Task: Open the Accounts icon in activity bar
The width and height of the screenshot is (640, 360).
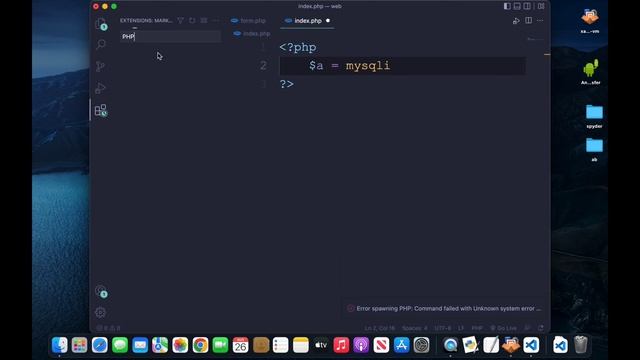Action: 100,291
